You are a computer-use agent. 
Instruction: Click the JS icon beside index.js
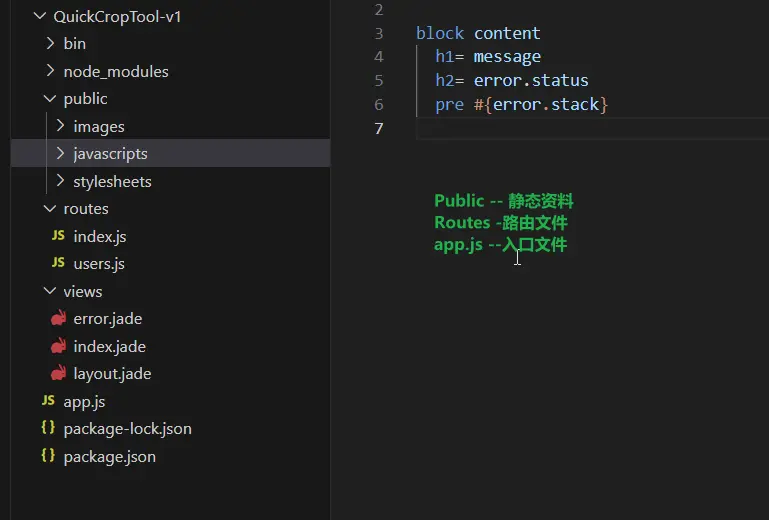pyautogui.click(x=58, y=237)
